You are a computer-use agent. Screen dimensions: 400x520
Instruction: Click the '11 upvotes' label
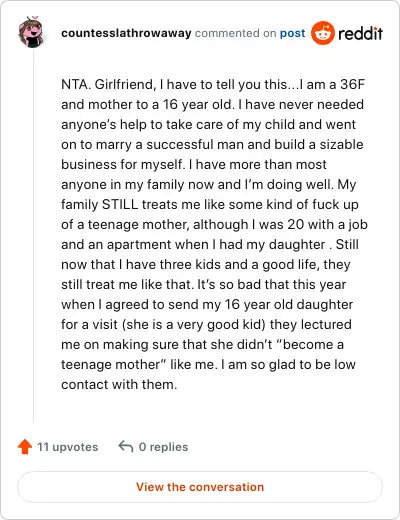(x=67, y=447)
